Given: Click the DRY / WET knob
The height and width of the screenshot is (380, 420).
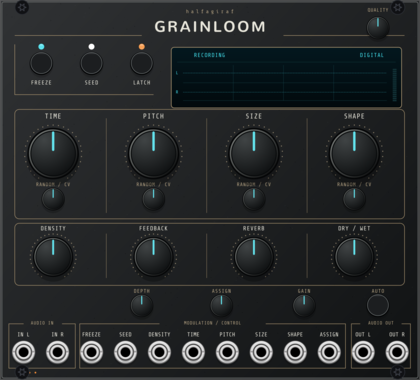Looking at the screenshot, I should point(354,257).
